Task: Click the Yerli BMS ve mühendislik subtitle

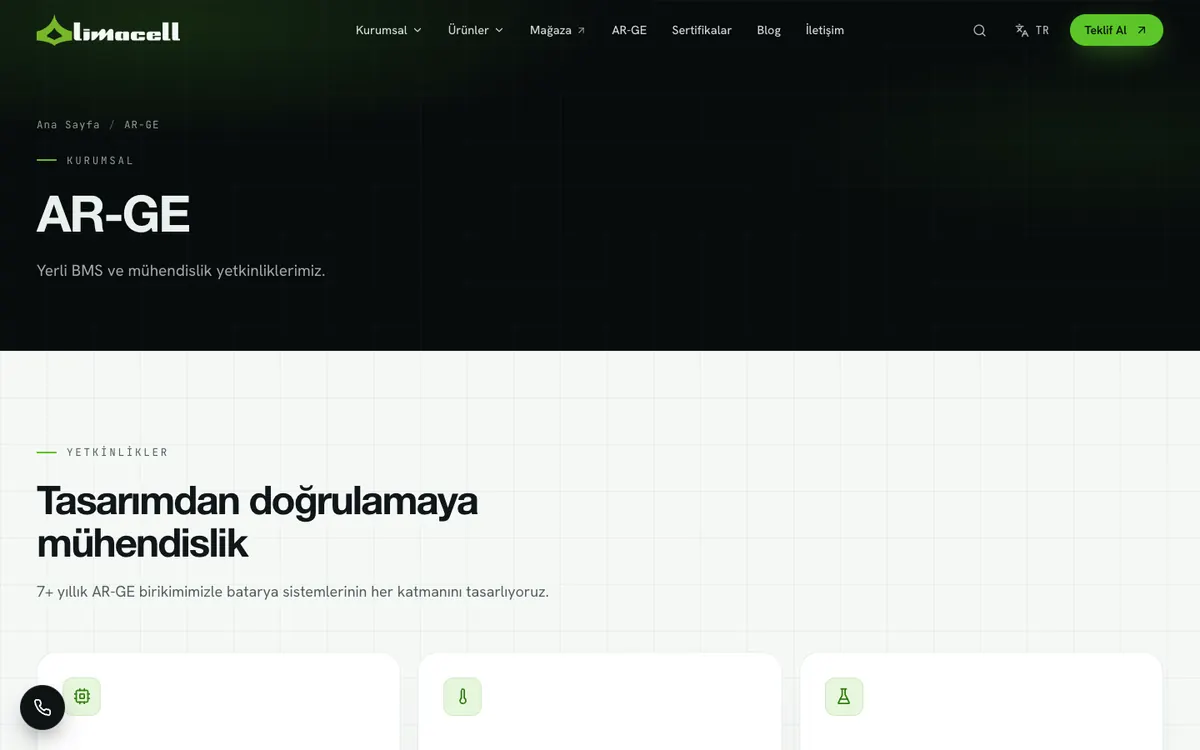Action: click(x=181, y=270)
